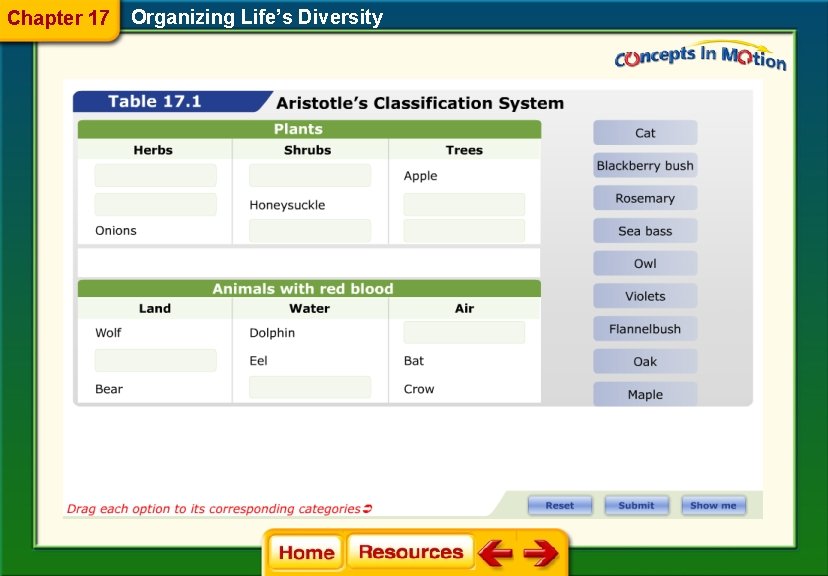Click the Onions entry in Herbs
This screenshot has width=828, height=576.
pyautogui.click(x=116, y=231)
